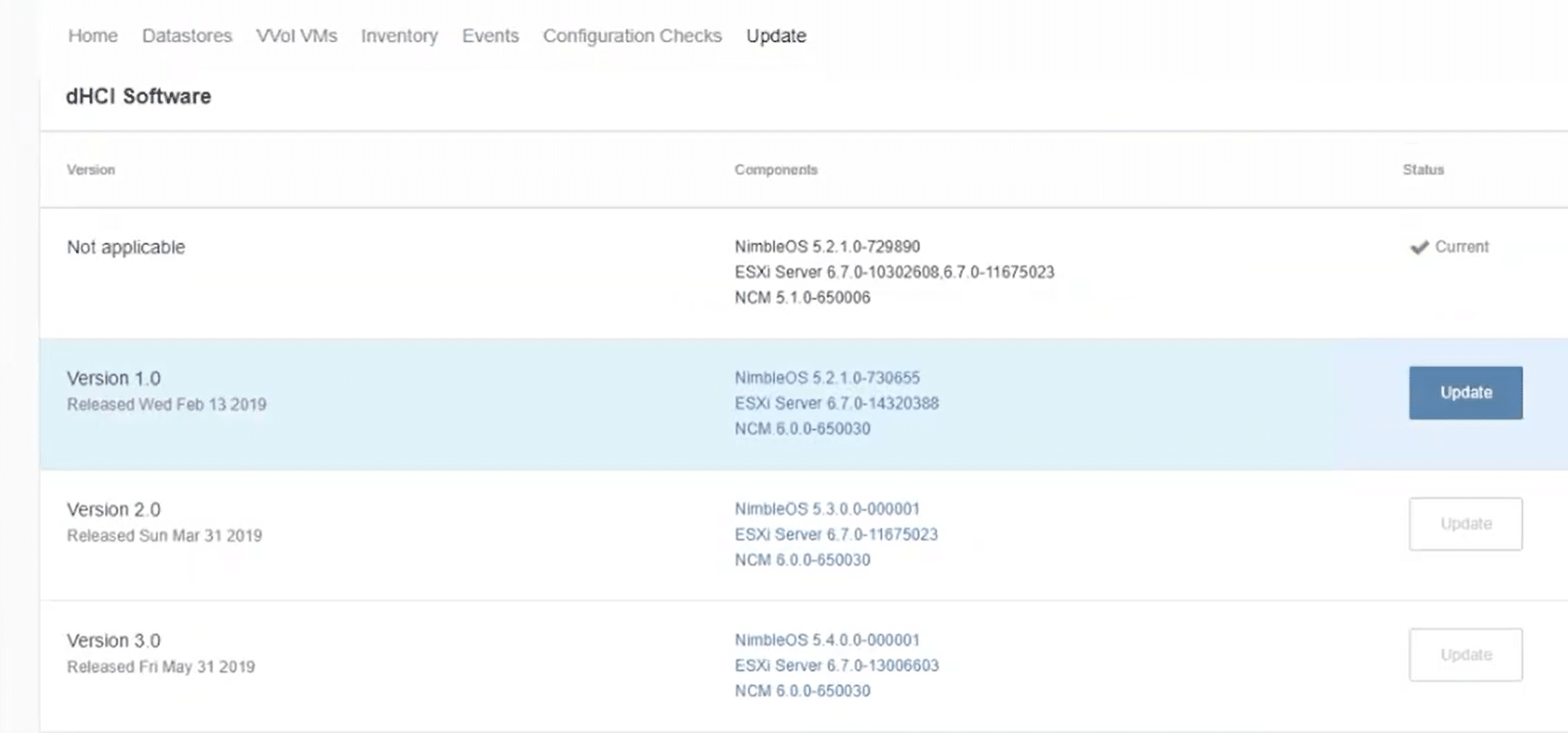
Task: Click the NimbleOS 5.2.1.0-730655 link
Action: (x=827, y=378)
